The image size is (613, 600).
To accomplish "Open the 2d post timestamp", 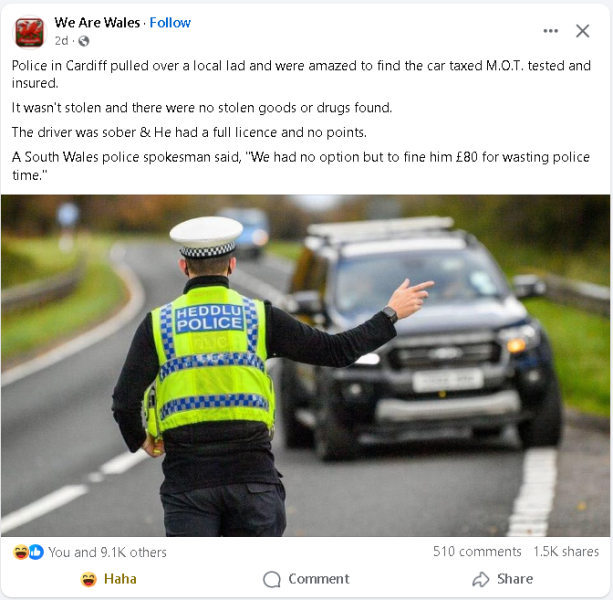I will coord(61,41).
